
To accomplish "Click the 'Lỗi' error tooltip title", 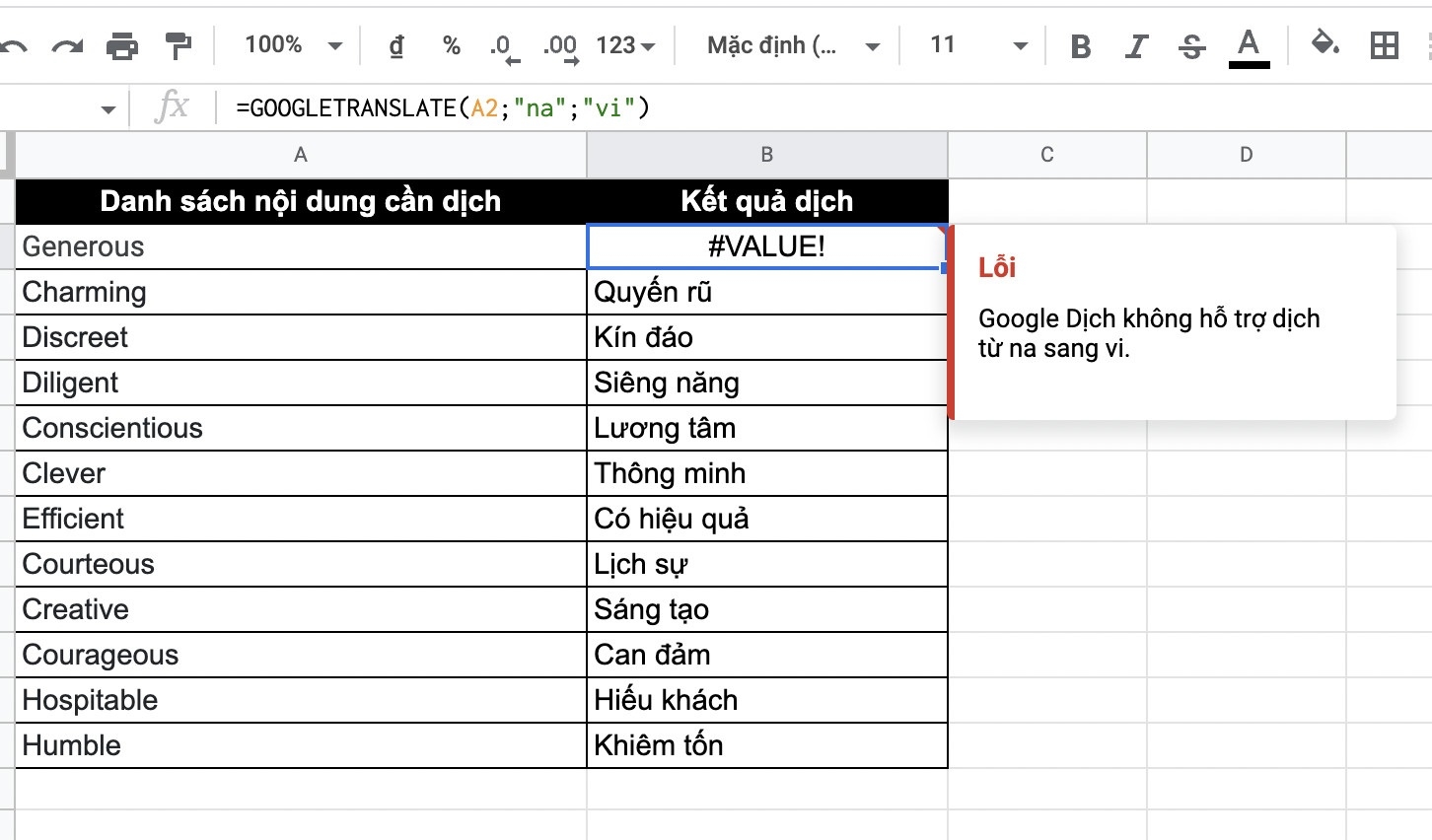I will point(997,267).
